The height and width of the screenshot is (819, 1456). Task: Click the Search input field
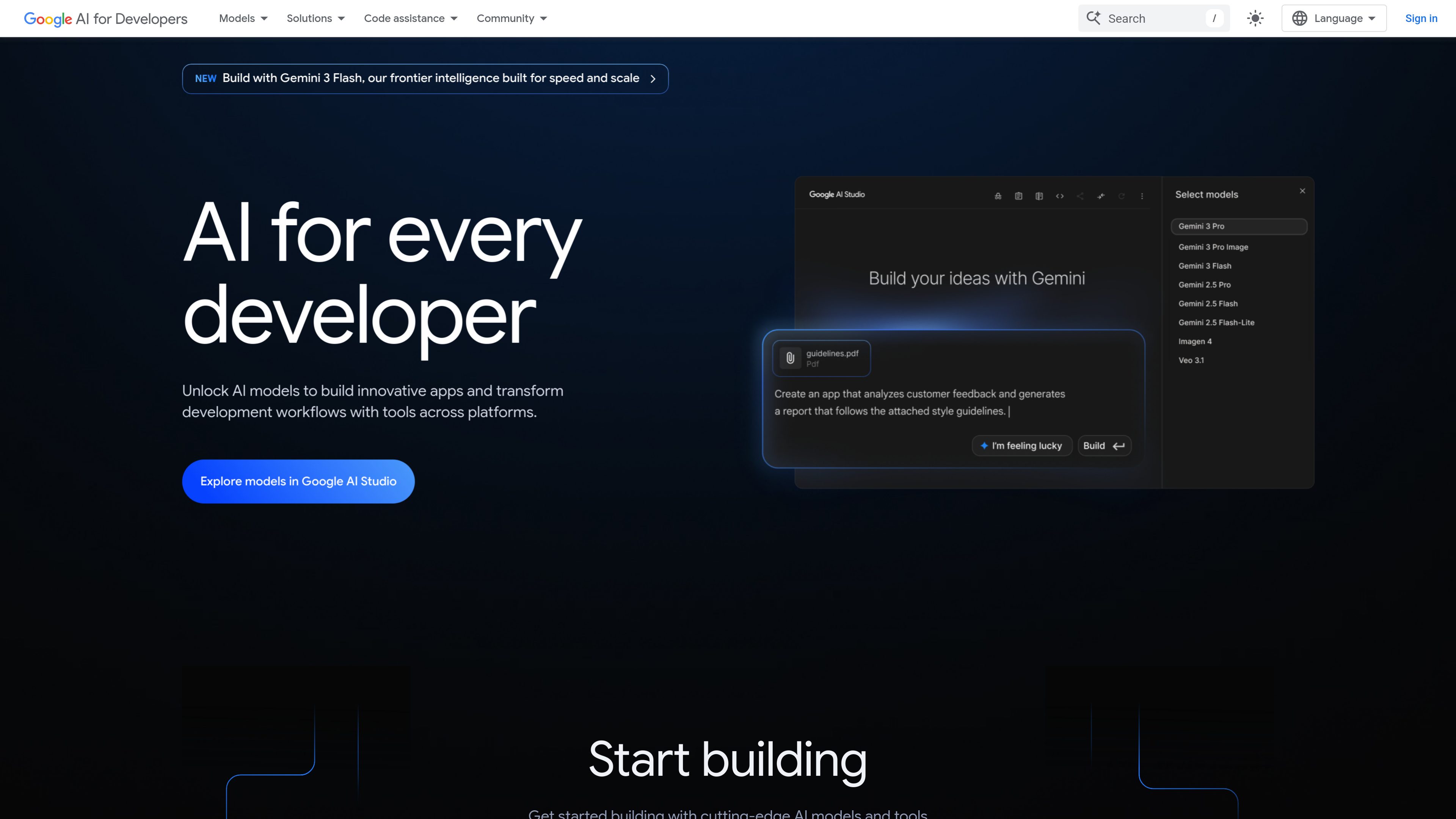click(1154, 18)
